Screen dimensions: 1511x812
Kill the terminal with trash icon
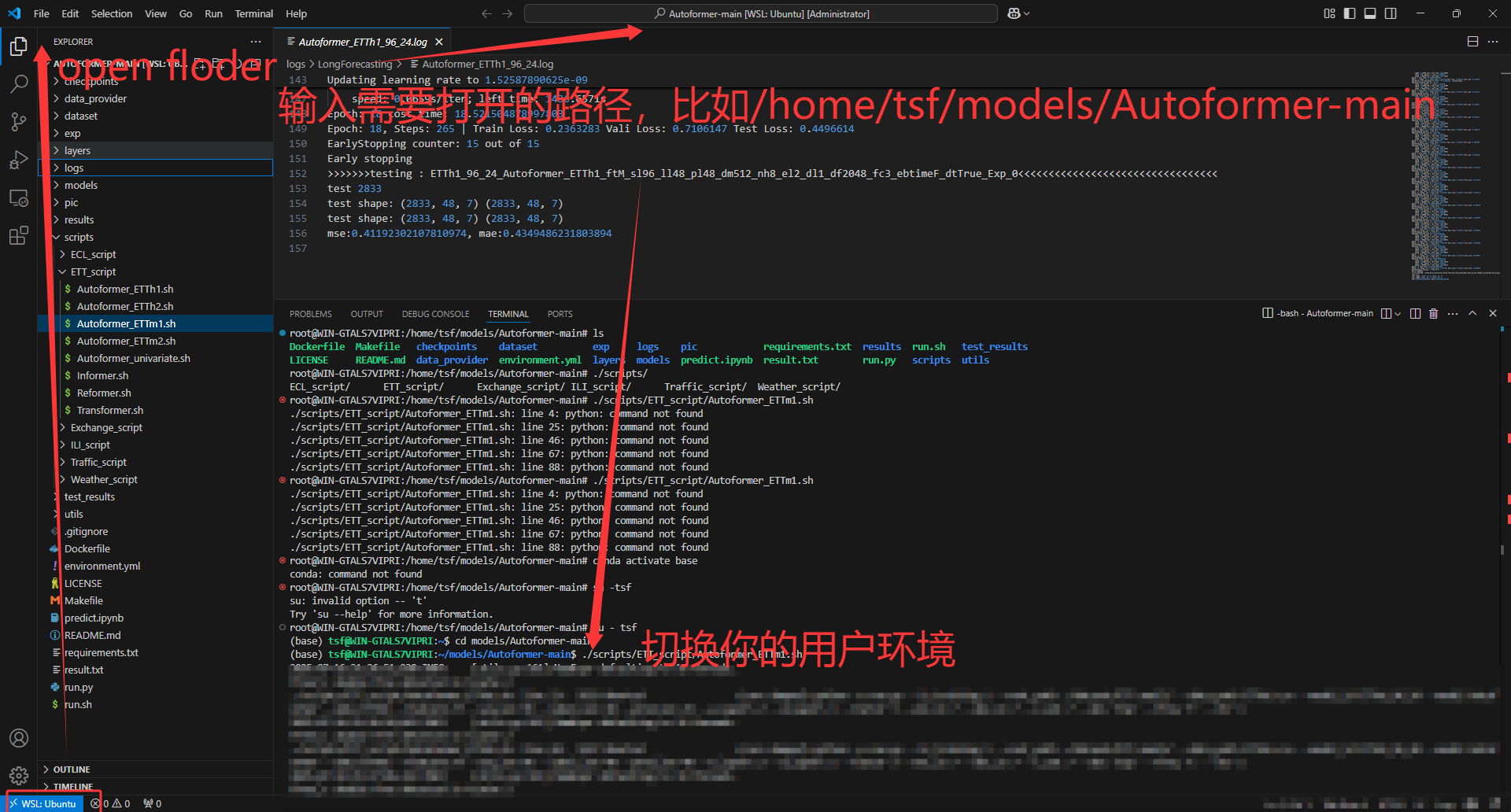point(1433,313)
